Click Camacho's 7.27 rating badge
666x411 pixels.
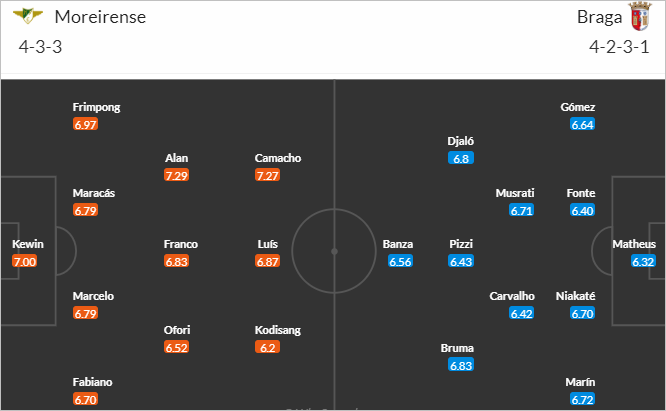267,175
